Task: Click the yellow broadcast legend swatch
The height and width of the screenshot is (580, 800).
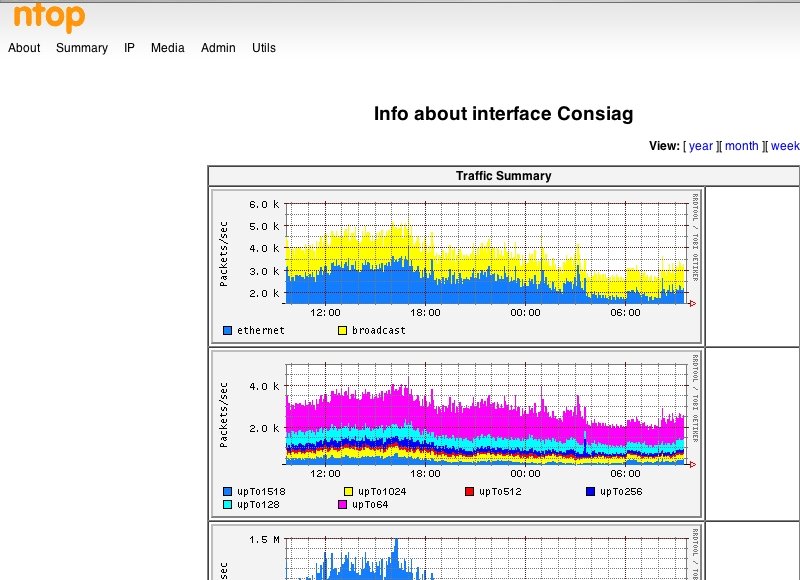Action: tap(342, 331)
